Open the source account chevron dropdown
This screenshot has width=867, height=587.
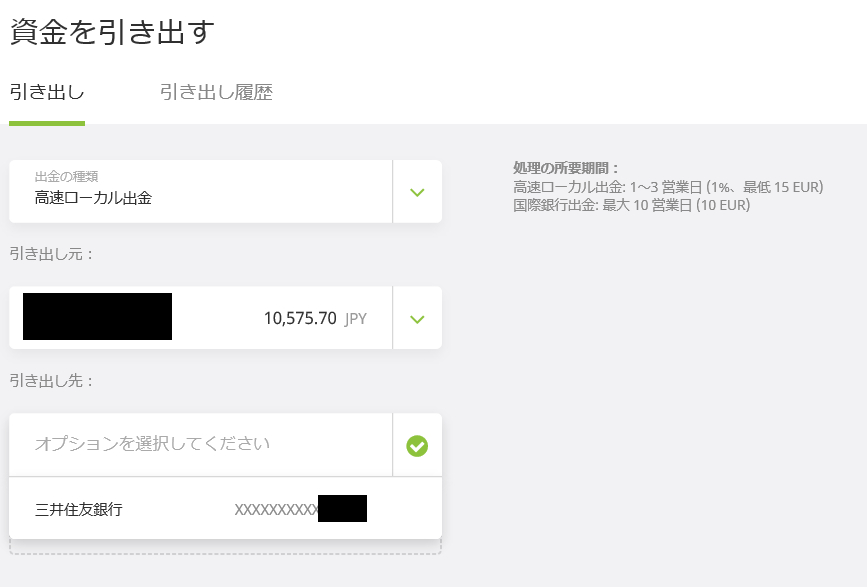[417, 319]
